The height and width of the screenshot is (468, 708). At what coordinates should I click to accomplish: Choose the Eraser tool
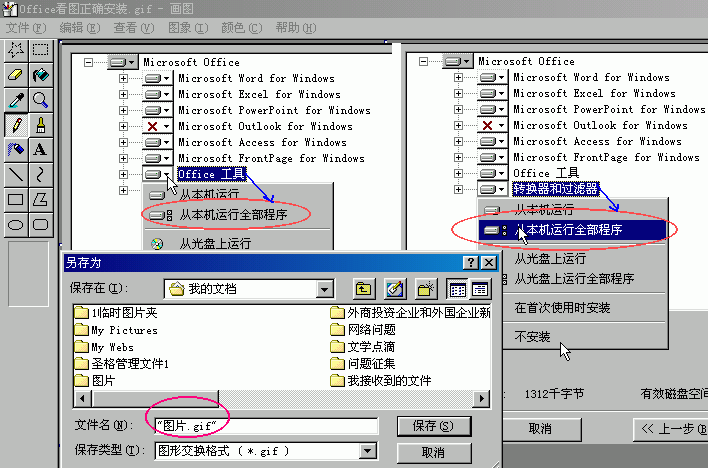click(16, 75)
